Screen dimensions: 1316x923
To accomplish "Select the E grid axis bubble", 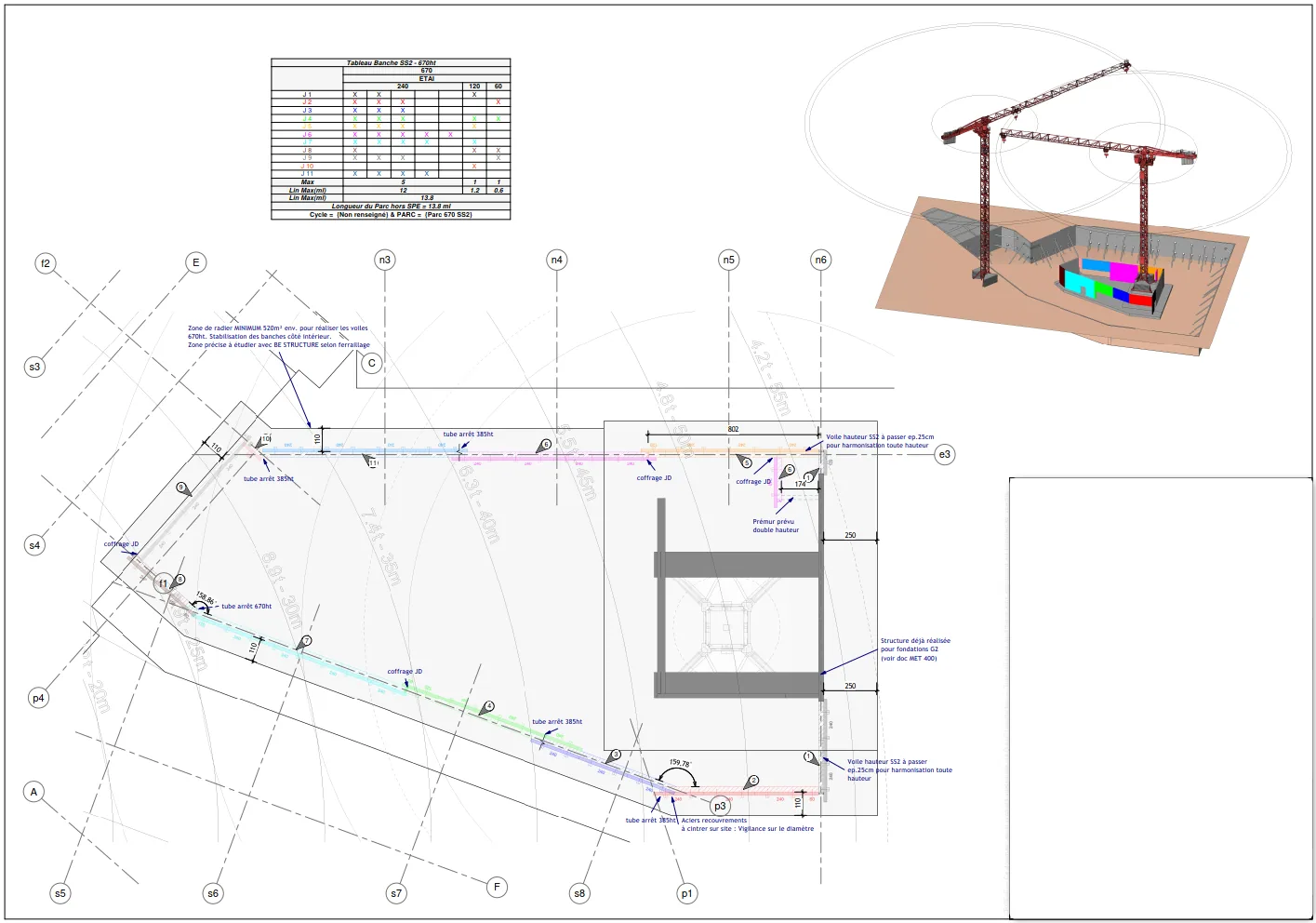I will tap(195, 262).
